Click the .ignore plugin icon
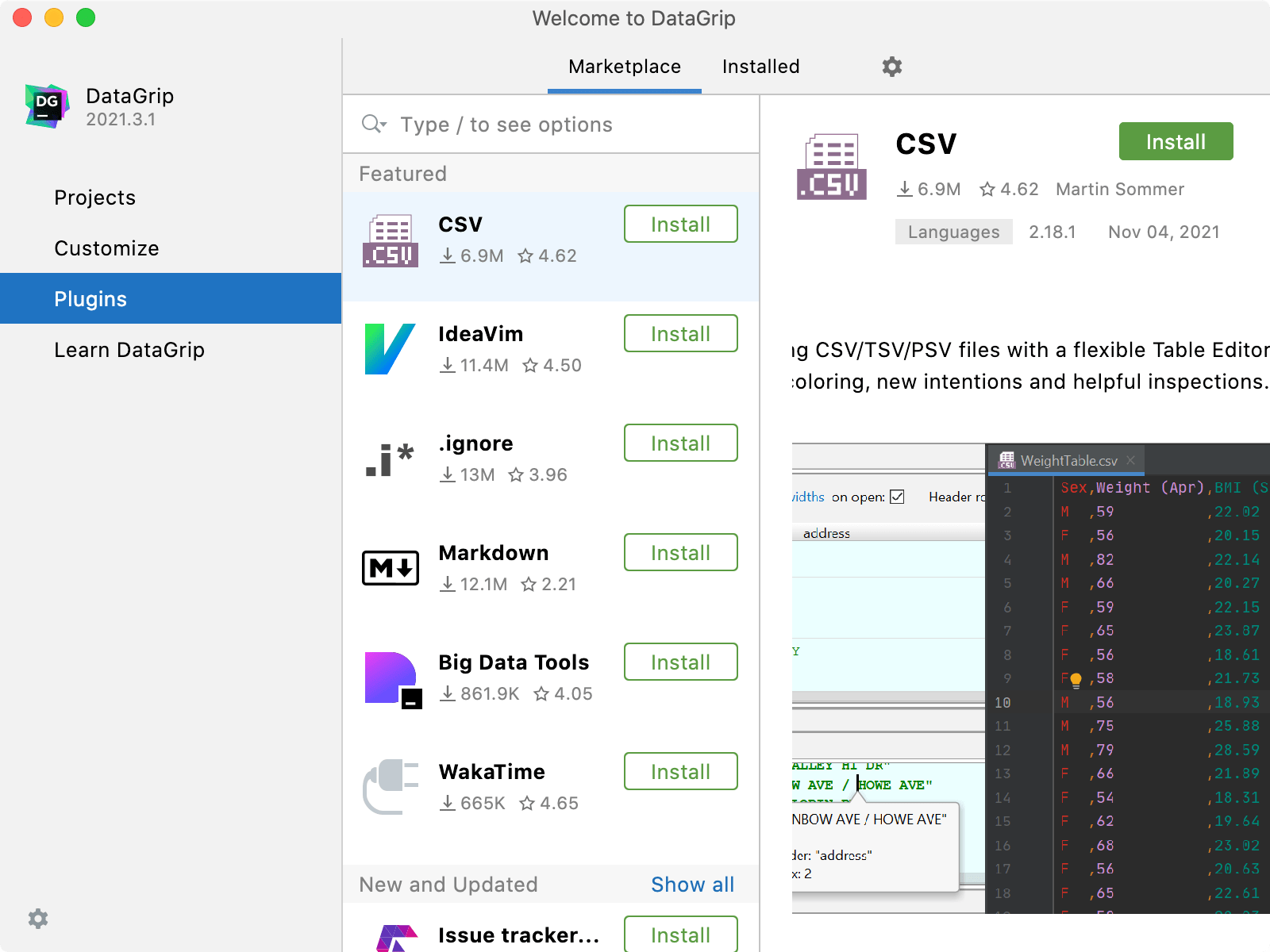The height and width of the screenshot is (952, 1270). [391, 459]
